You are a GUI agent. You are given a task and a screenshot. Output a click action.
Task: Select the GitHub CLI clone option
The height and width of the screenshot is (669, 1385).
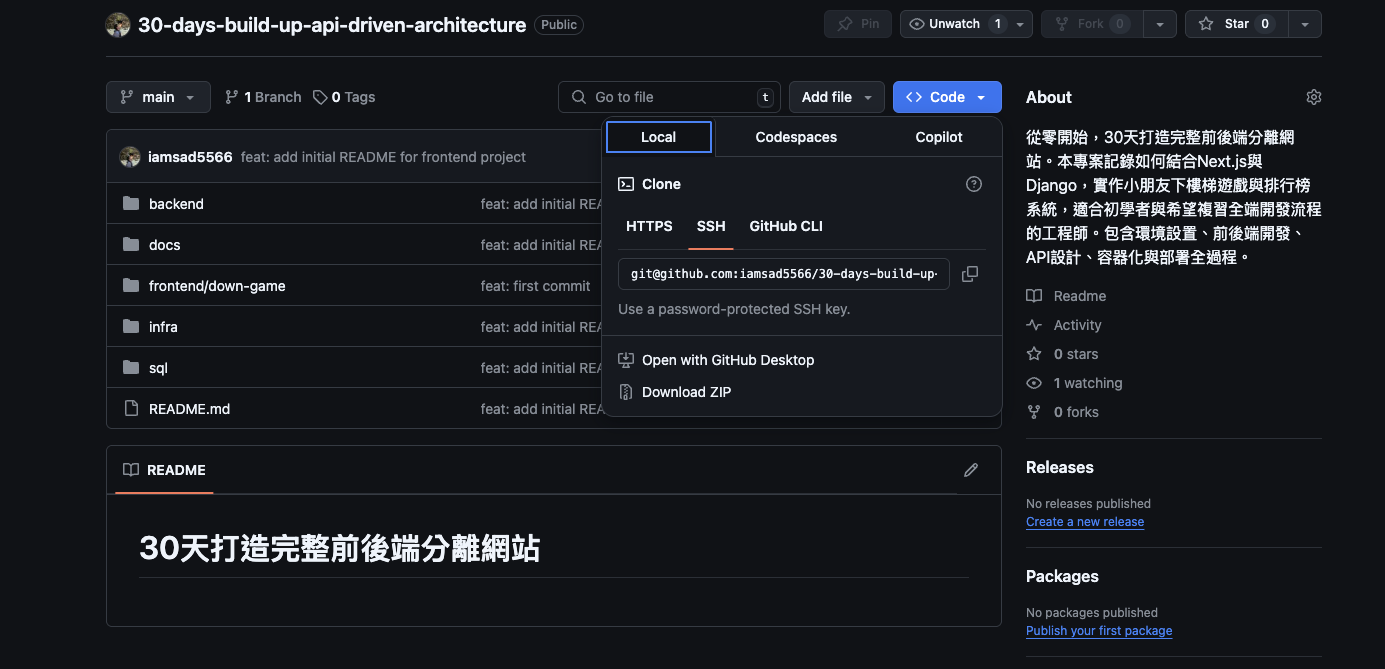coord(786,226)
